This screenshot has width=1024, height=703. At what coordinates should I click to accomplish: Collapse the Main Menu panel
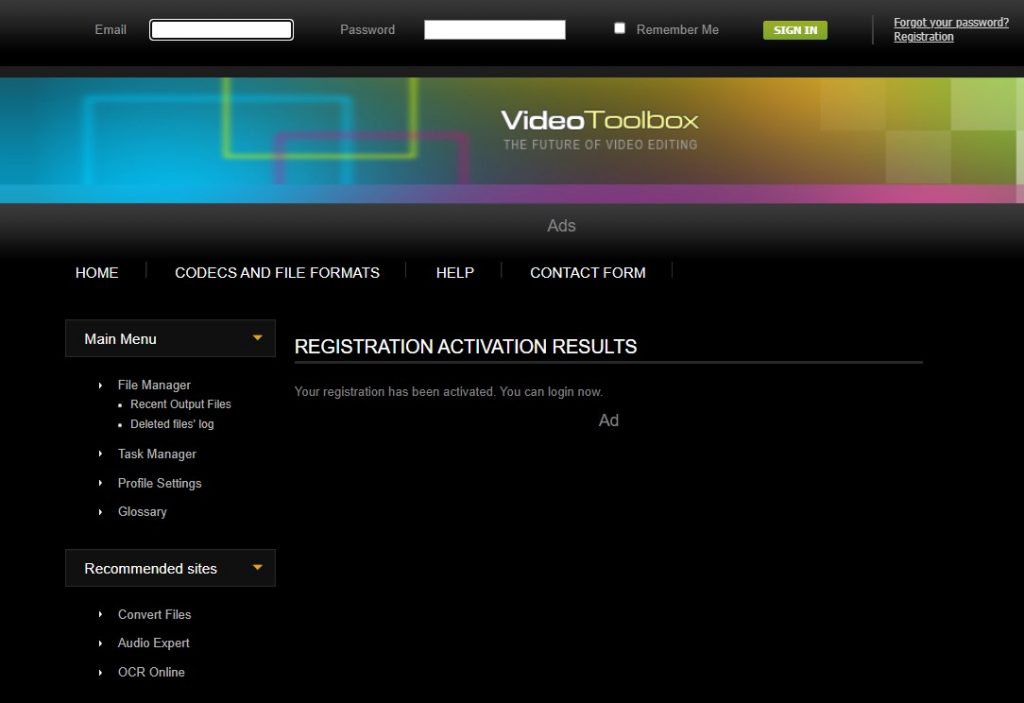coord(259,338)
